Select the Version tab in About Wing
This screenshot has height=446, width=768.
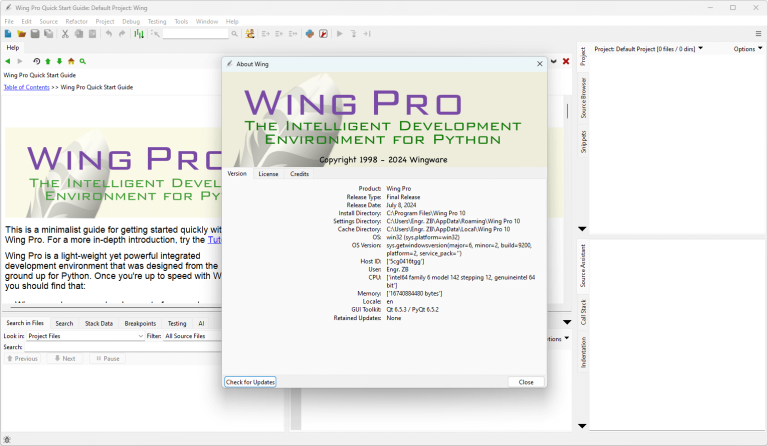pyautogui.click(x=237, y=174)
